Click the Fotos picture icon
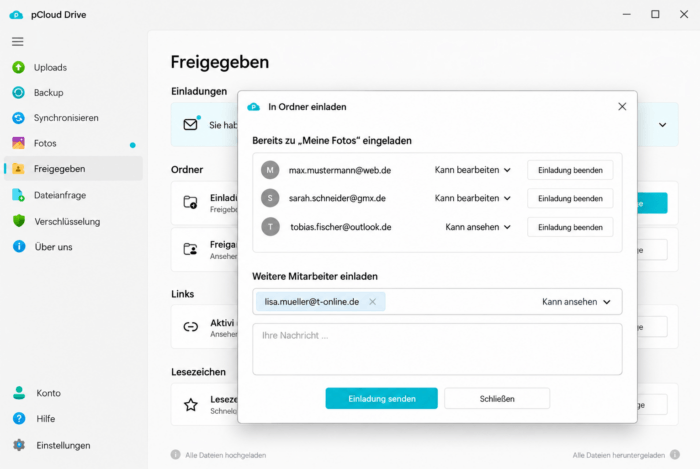This screenshot has width=700, height=469. click(x=18, y=143)
